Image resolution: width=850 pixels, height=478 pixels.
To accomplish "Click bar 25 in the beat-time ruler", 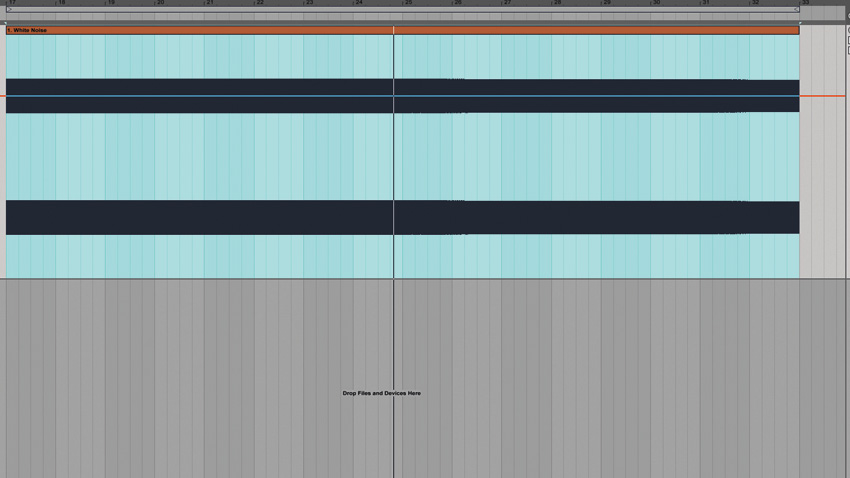I will point(408,3).
